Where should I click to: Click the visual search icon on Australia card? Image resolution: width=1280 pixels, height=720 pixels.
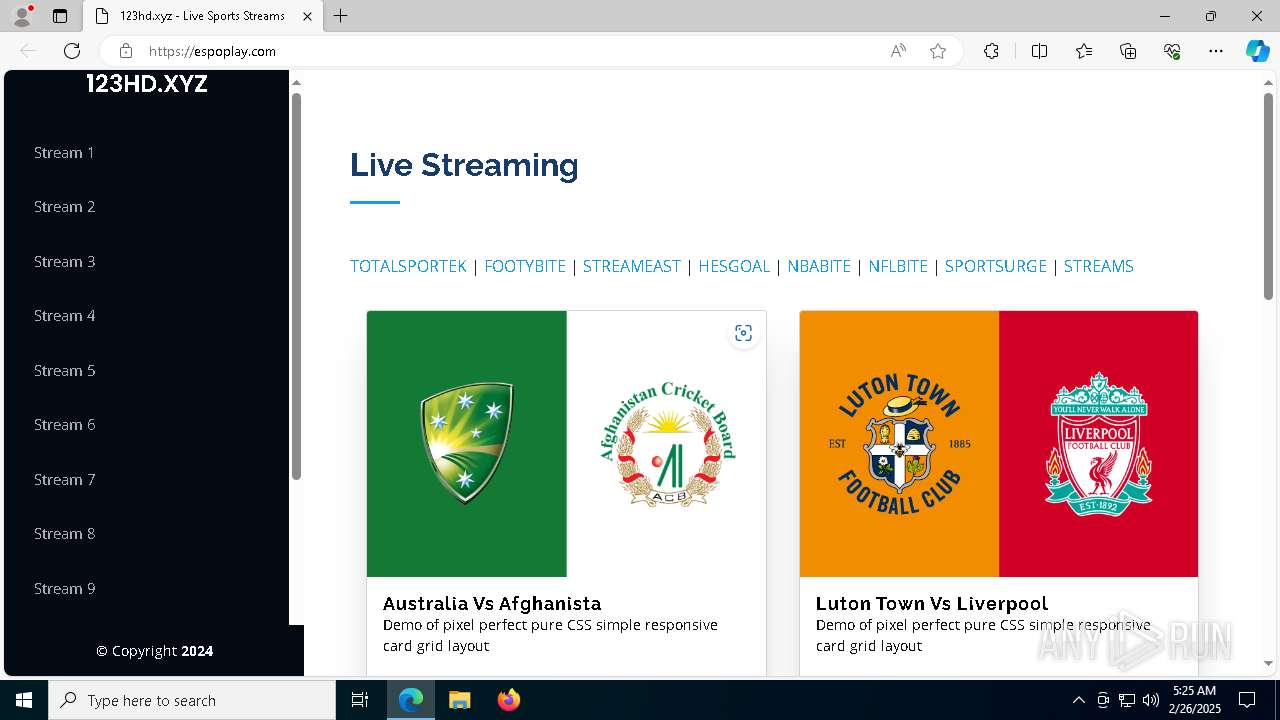click(743, 333)
